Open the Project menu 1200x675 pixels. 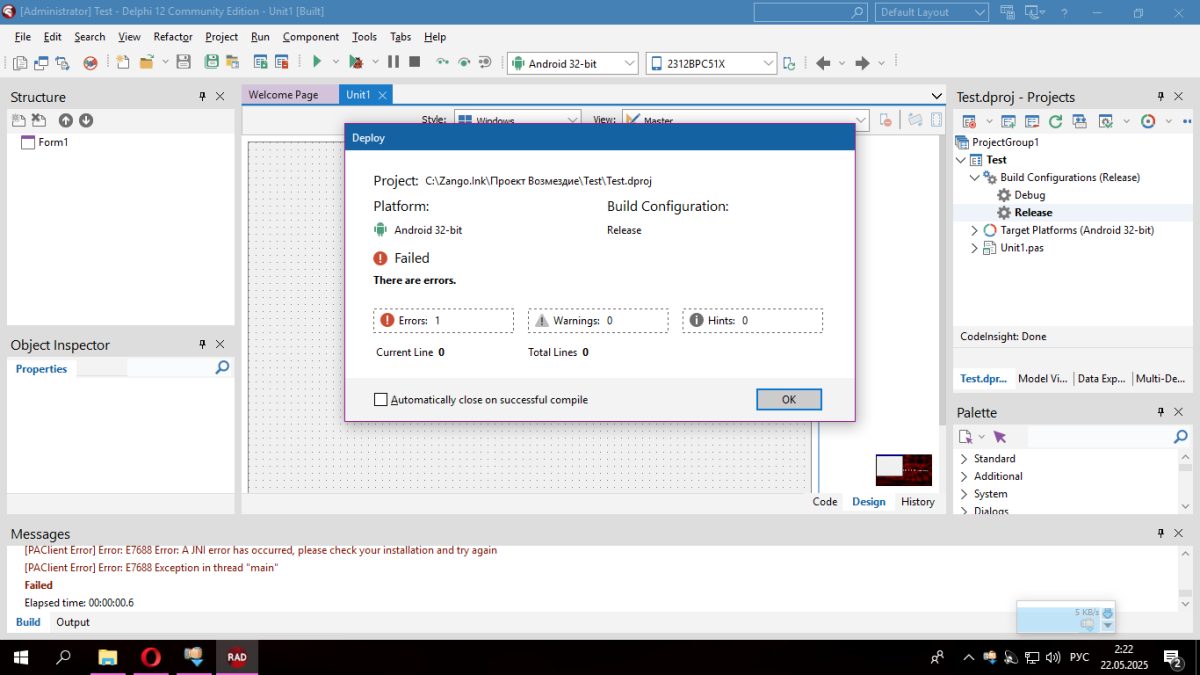222,37
